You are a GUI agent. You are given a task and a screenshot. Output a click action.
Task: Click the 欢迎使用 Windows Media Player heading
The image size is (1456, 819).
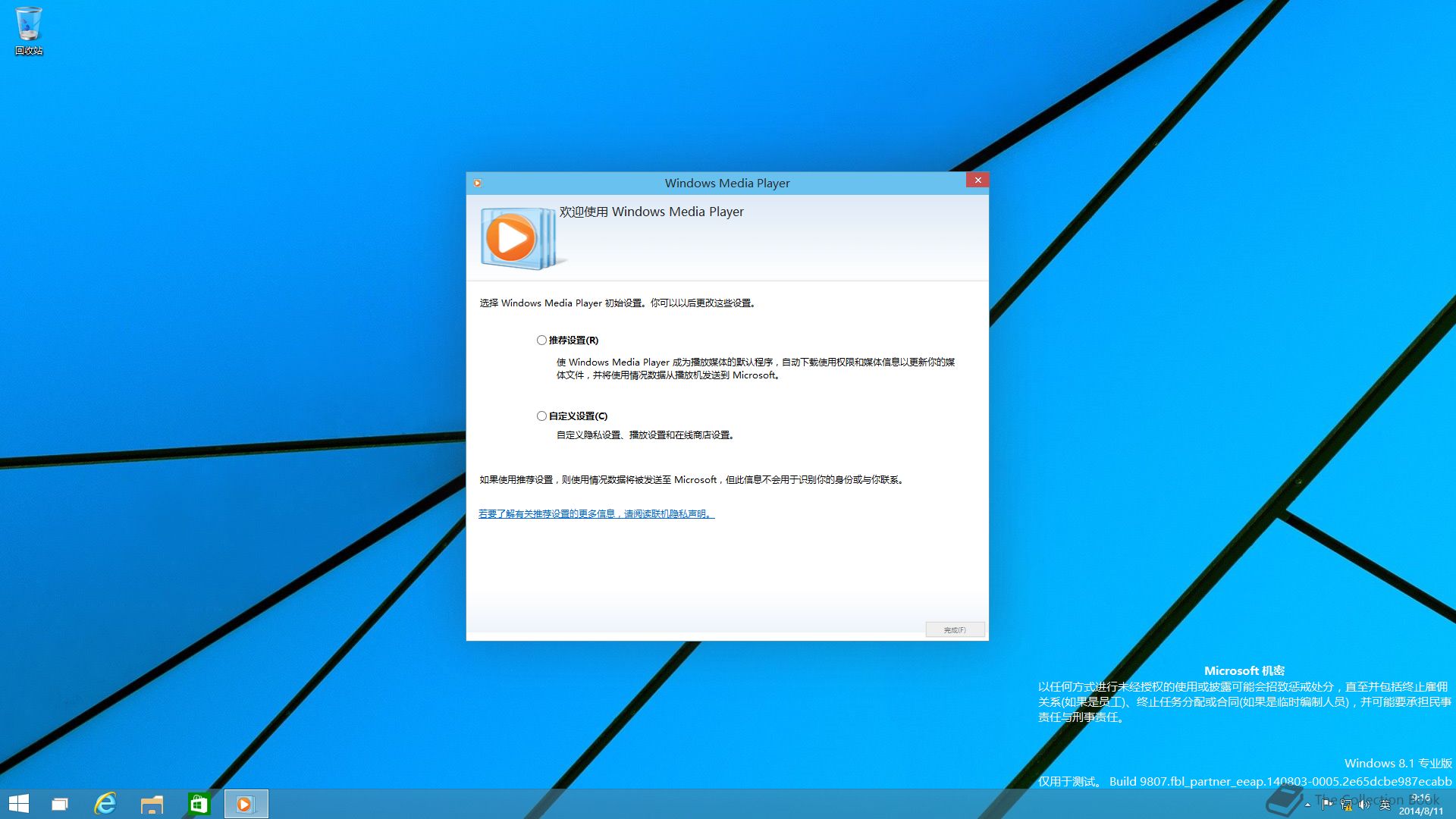(651, 212)
